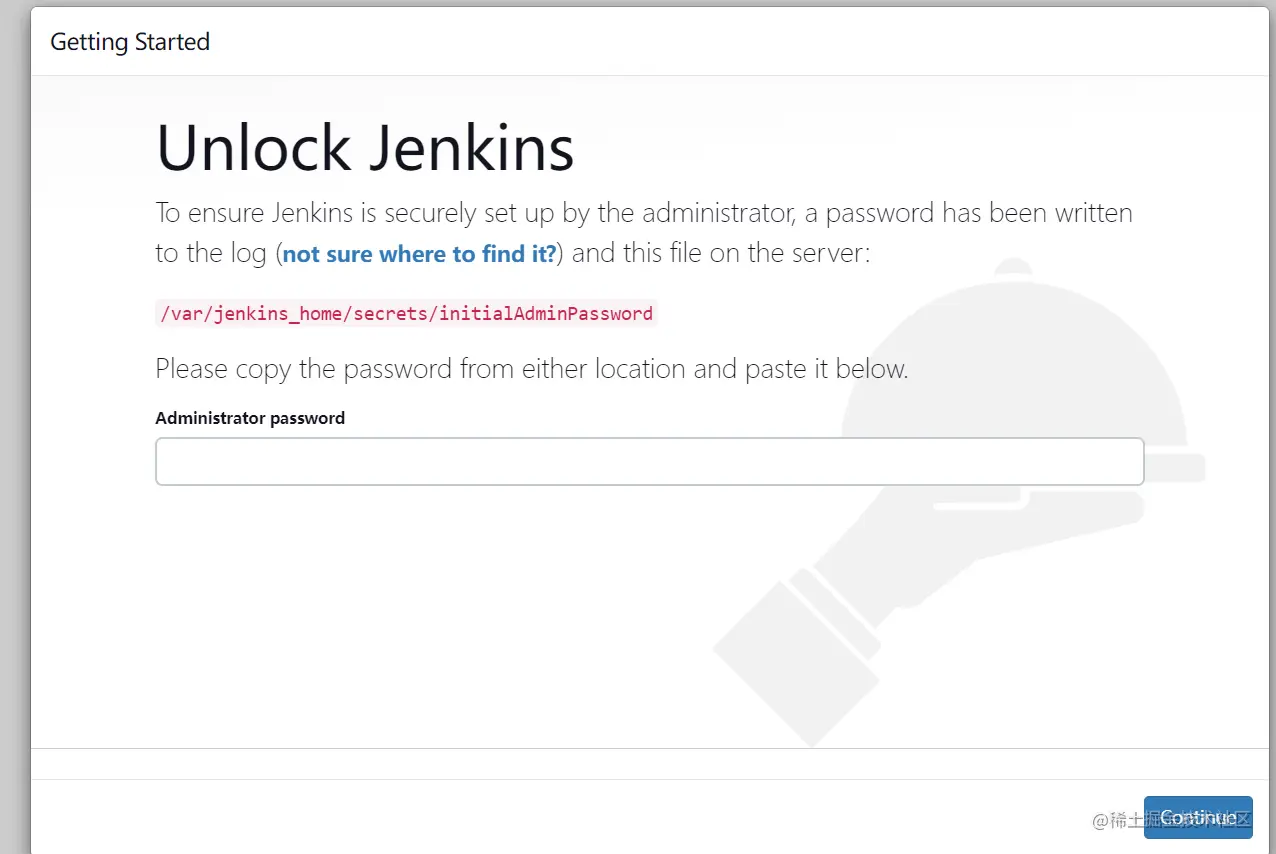Click the words "to the log" before the link
Viewport: 1276px width, 854px height.
210,254
